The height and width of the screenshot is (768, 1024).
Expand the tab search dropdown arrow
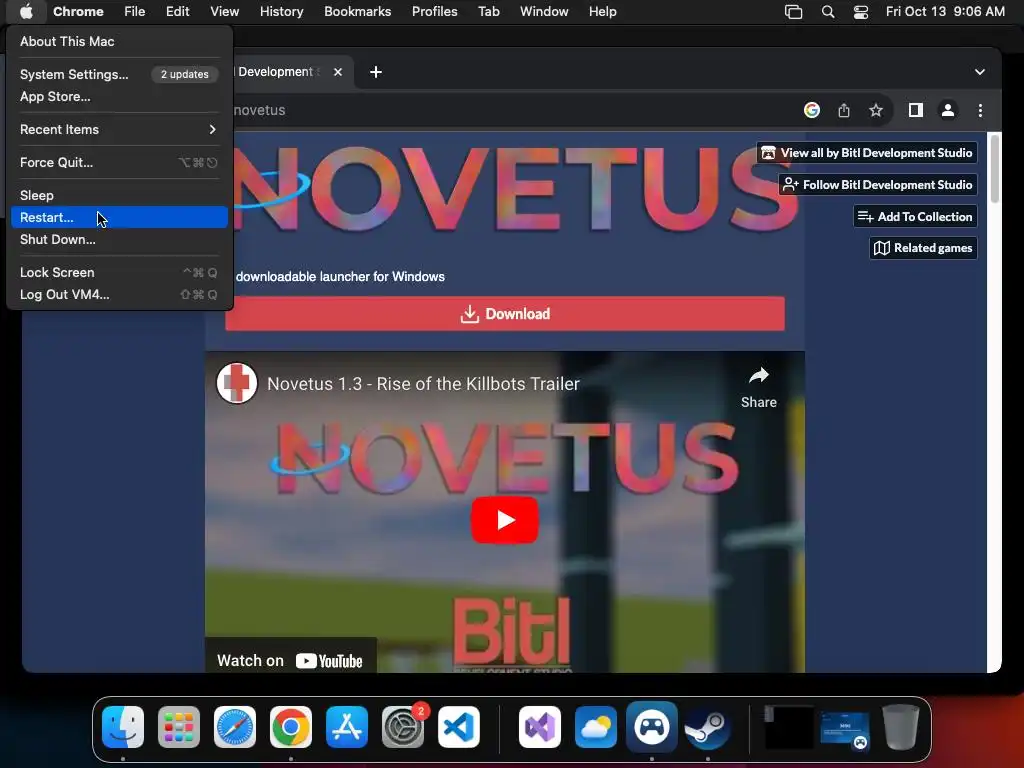tap(980, 72)
